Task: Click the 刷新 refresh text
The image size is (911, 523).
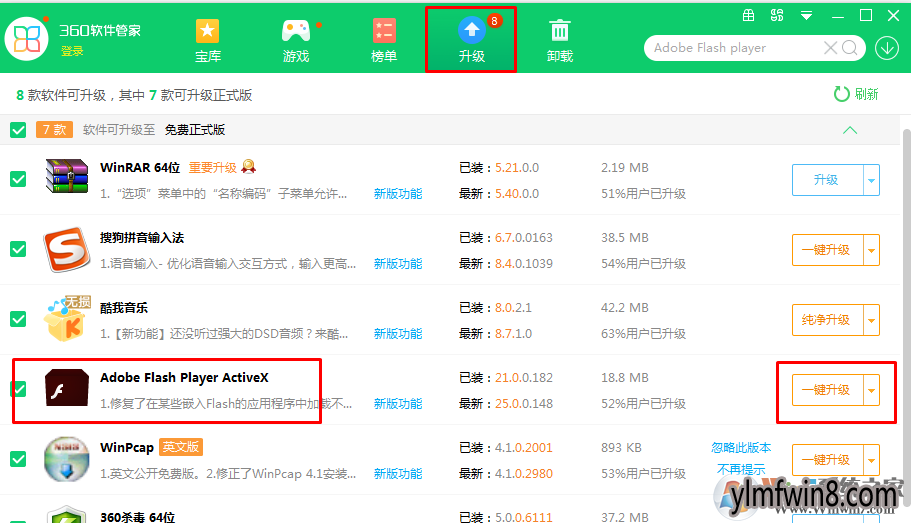Action: click(866, 94)
